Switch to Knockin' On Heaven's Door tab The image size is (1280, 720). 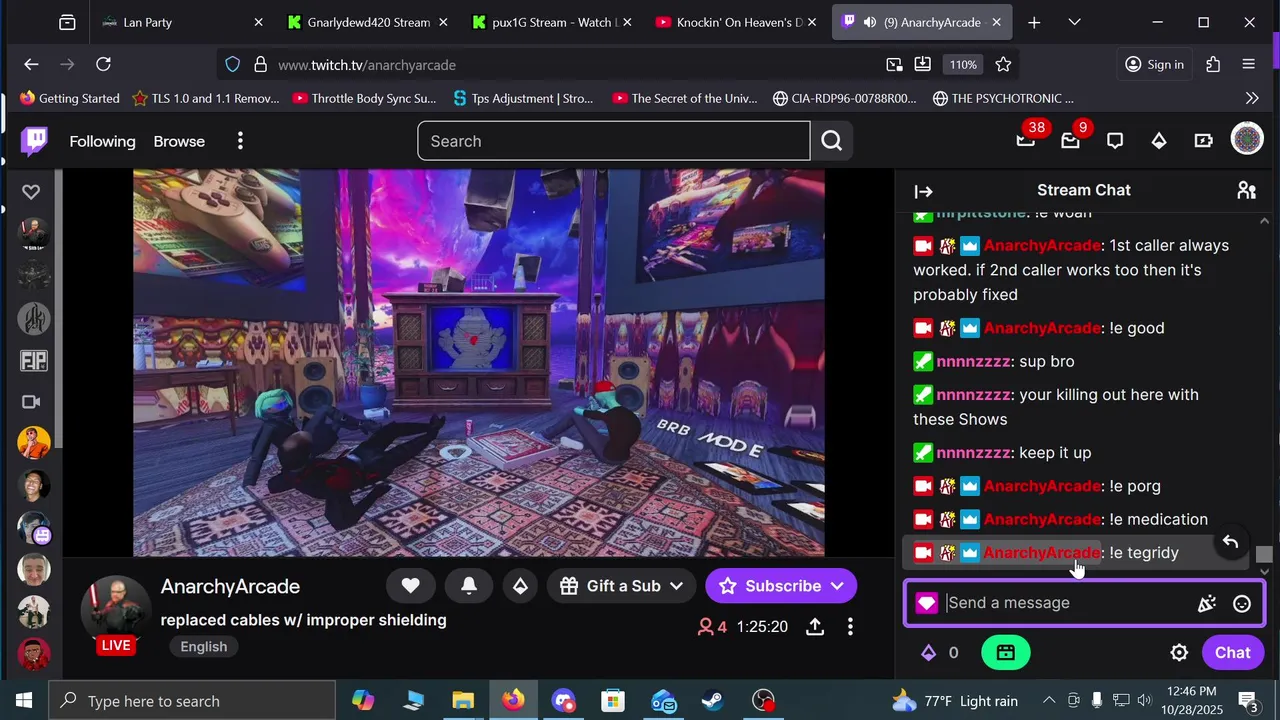coord(738,22)
